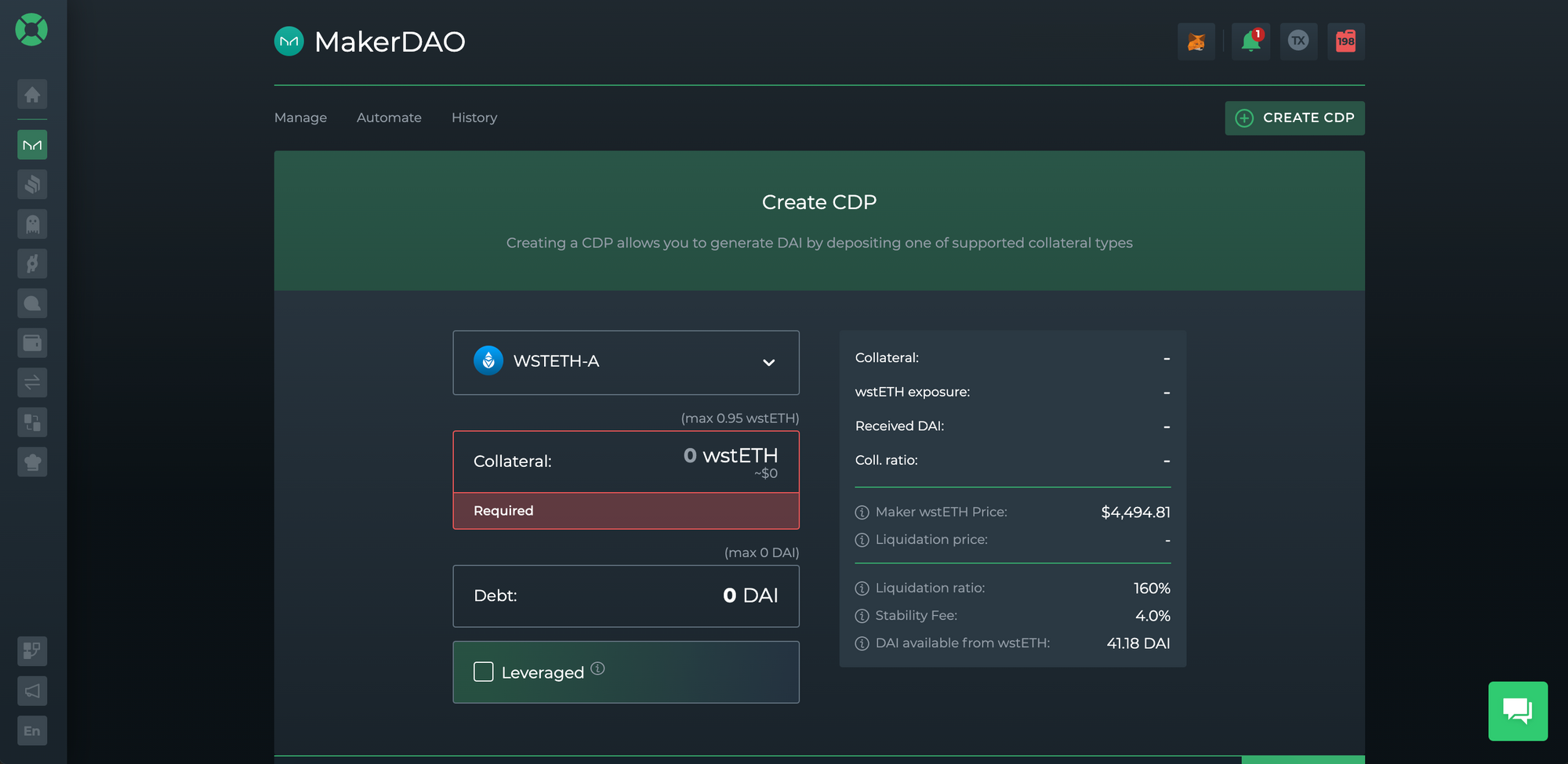
Task: Open the live chat widget
Action: pyautogui.click(x=1518, y=711)
